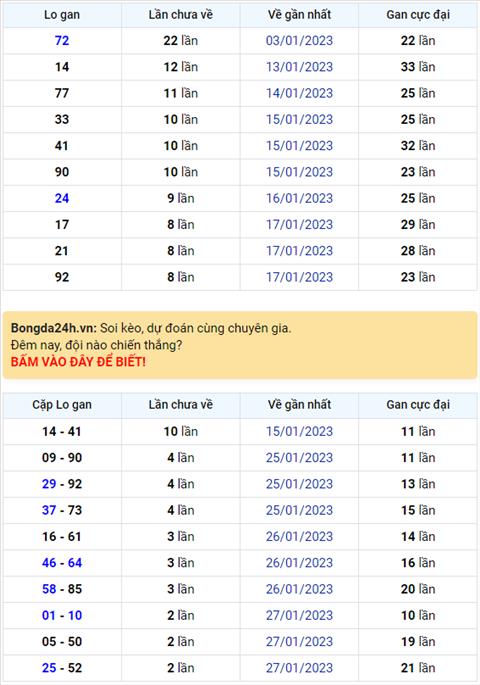Screen dimensions: 480x685
Task: Open the date link in row 58 - 85
Action: tap(299, 589)
